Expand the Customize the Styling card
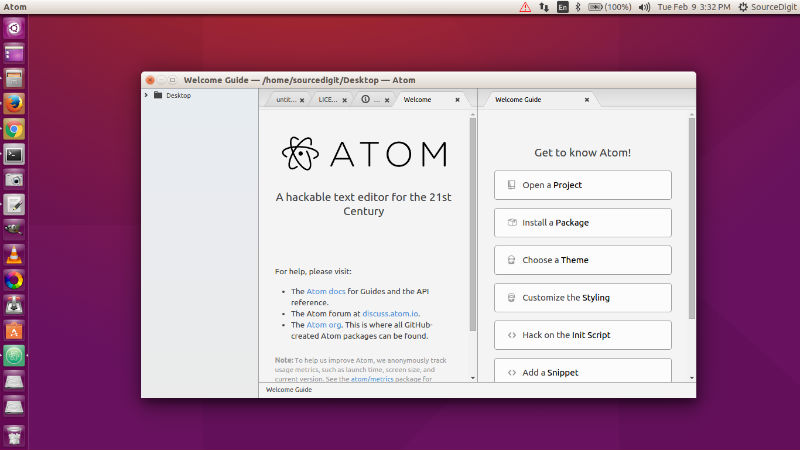This screenshot has width=800, height=450. point(583,297)
